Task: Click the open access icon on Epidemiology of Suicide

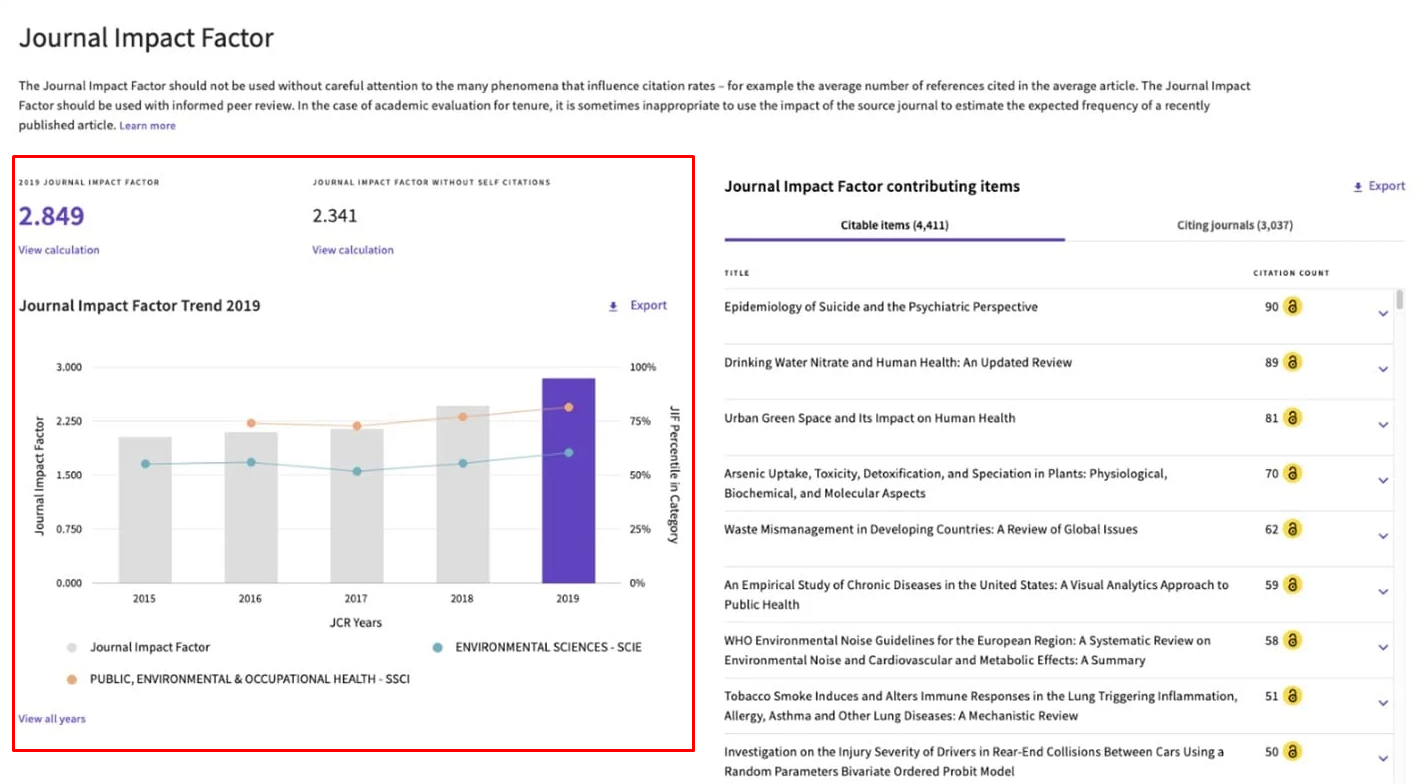Action: [x=1291, y=306]
